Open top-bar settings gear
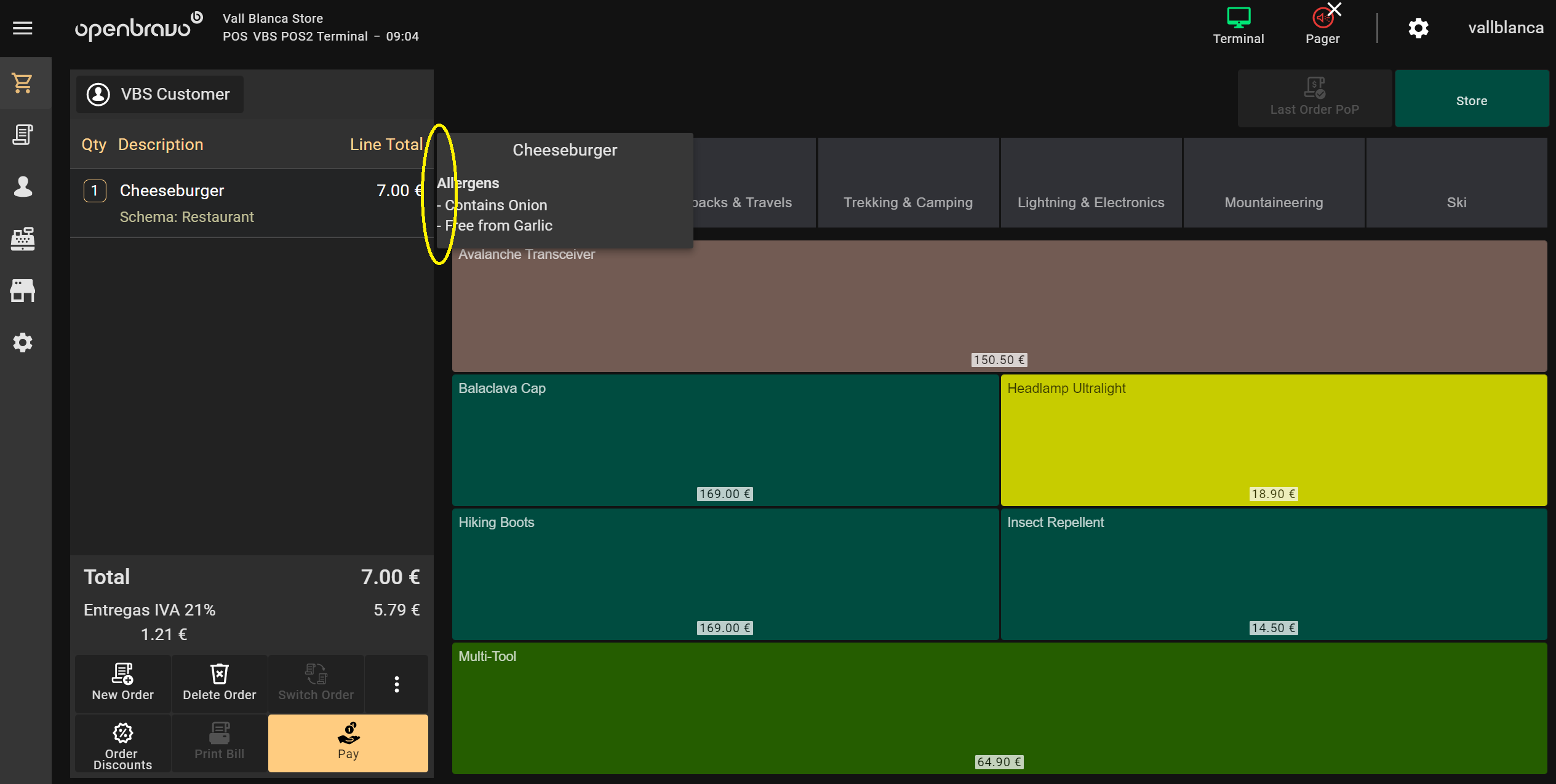 click(x=1418, y=28)
